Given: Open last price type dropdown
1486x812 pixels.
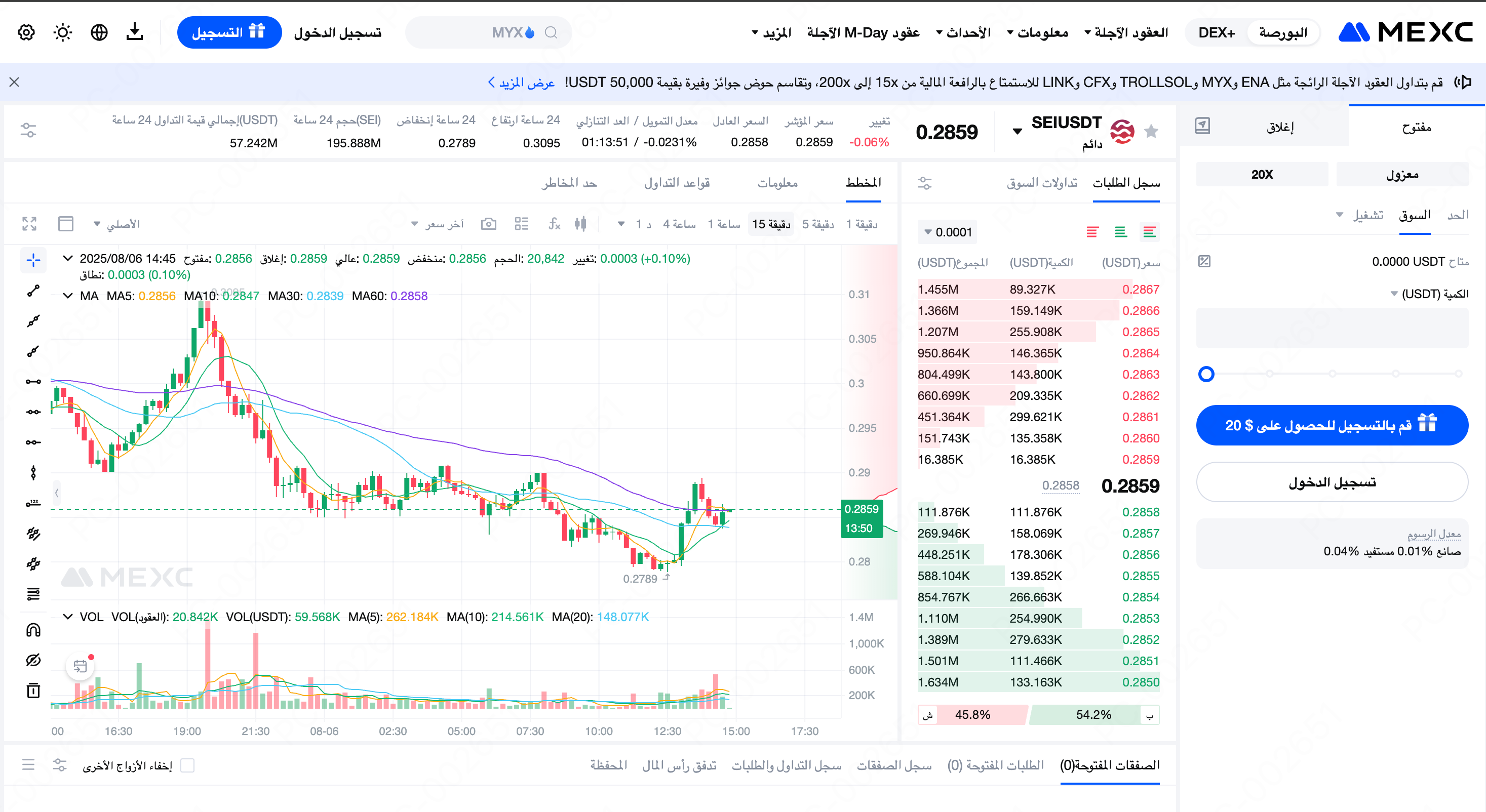Looking at the screenshot, I should pos(437,224).
